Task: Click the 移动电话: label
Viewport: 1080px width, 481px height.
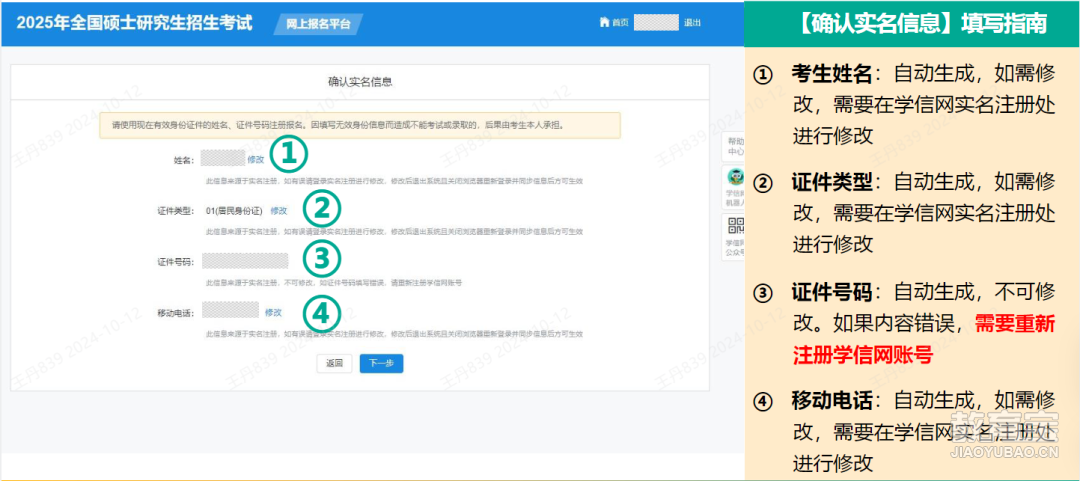Action: [176, 313]
